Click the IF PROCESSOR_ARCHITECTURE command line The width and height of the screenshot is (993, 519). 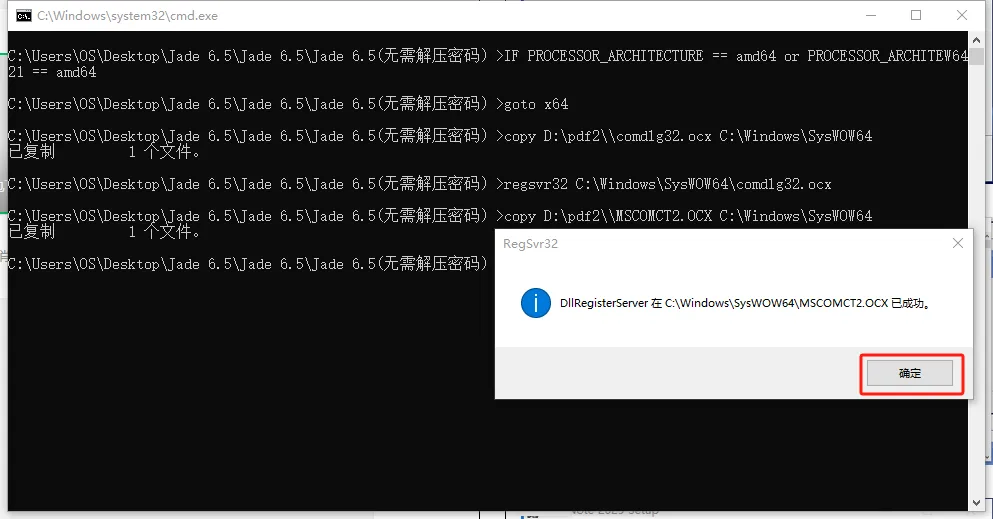(488, 64)
